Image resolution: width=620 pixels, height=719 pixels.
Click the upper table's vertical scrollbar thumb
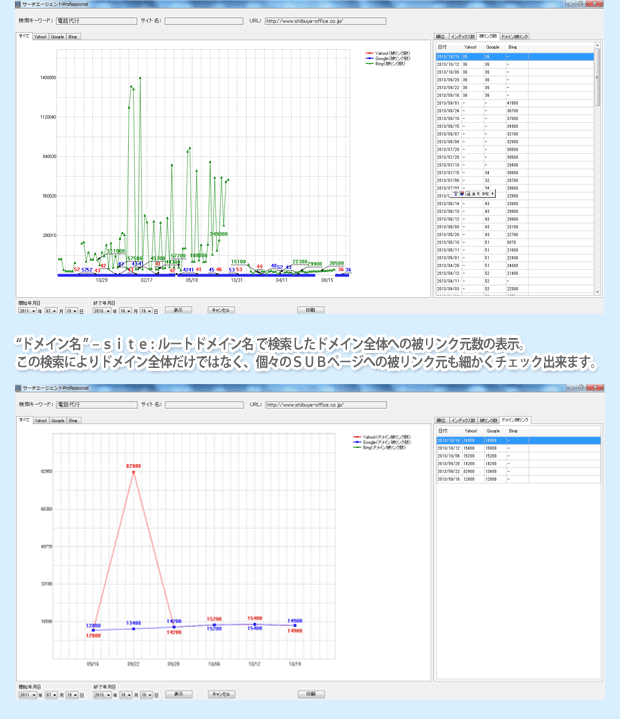coord(597,78)
